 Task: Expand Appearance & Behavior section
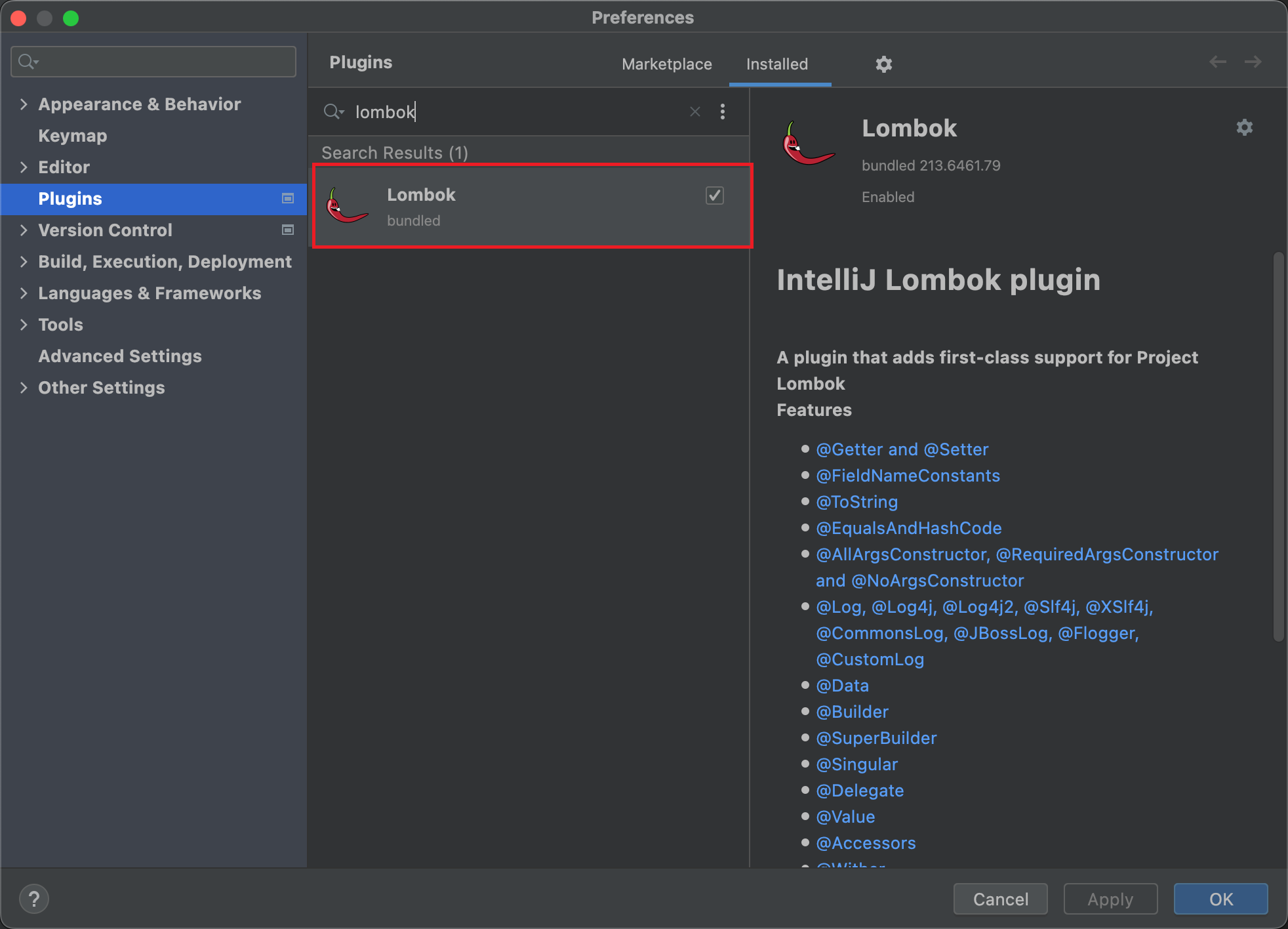coord(24,104)
